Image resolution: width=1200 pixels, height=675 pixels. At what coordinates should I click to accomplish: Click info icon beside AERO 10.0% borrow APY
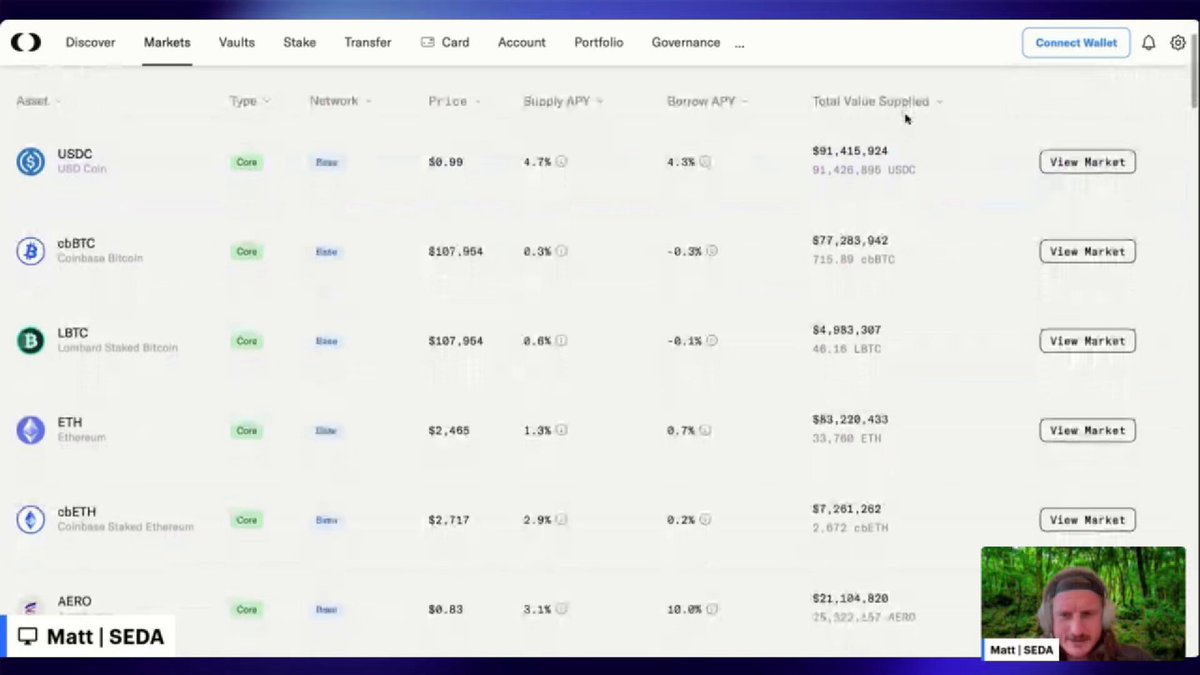(711, 609)
